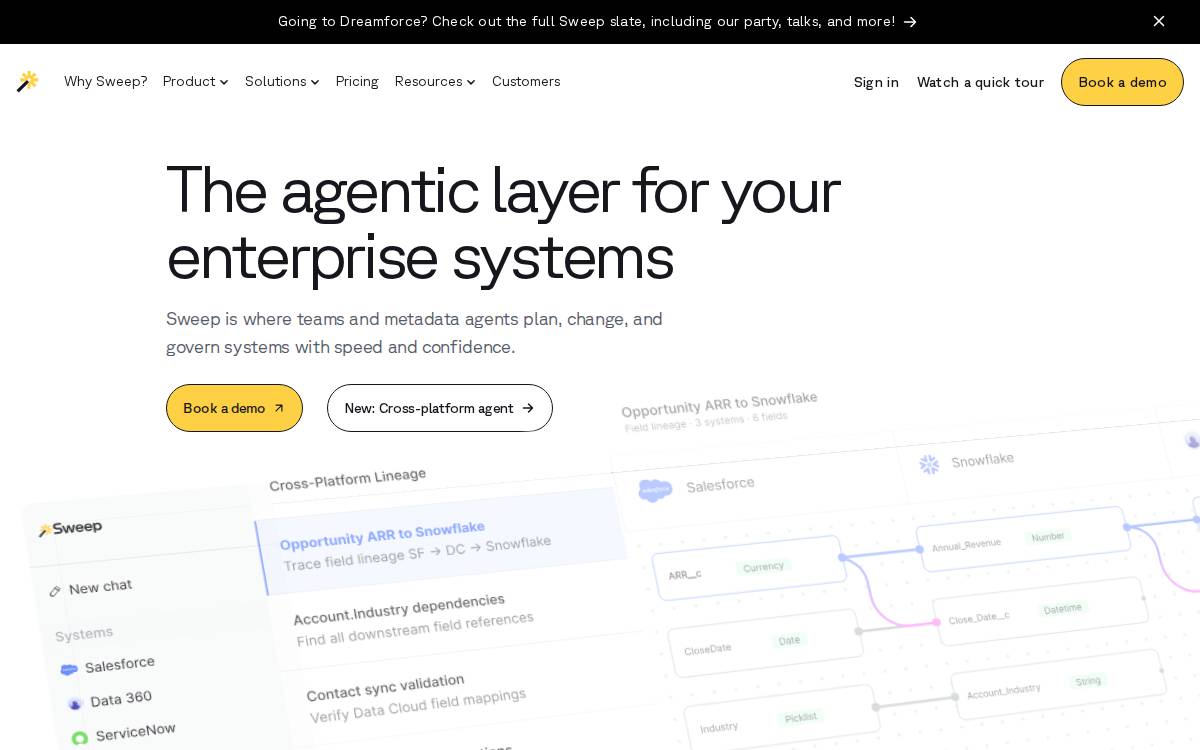Screen dimensions: 1200x750
Task: Follow the arrow in the Dreamforce banner
Action: (x=910, y=22)
